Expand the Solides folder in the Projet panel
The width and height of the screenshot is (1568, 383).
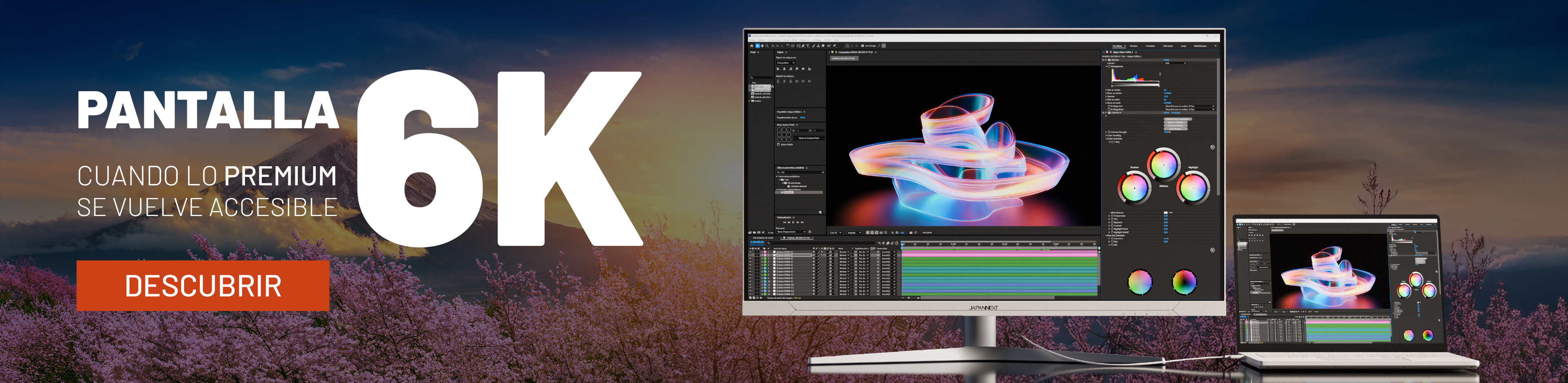click(750, 100)
